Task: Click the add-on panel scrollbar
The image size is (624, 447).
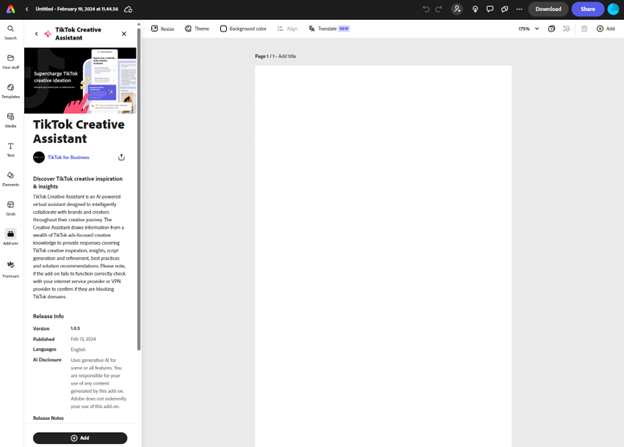Action: pos(138,189)
